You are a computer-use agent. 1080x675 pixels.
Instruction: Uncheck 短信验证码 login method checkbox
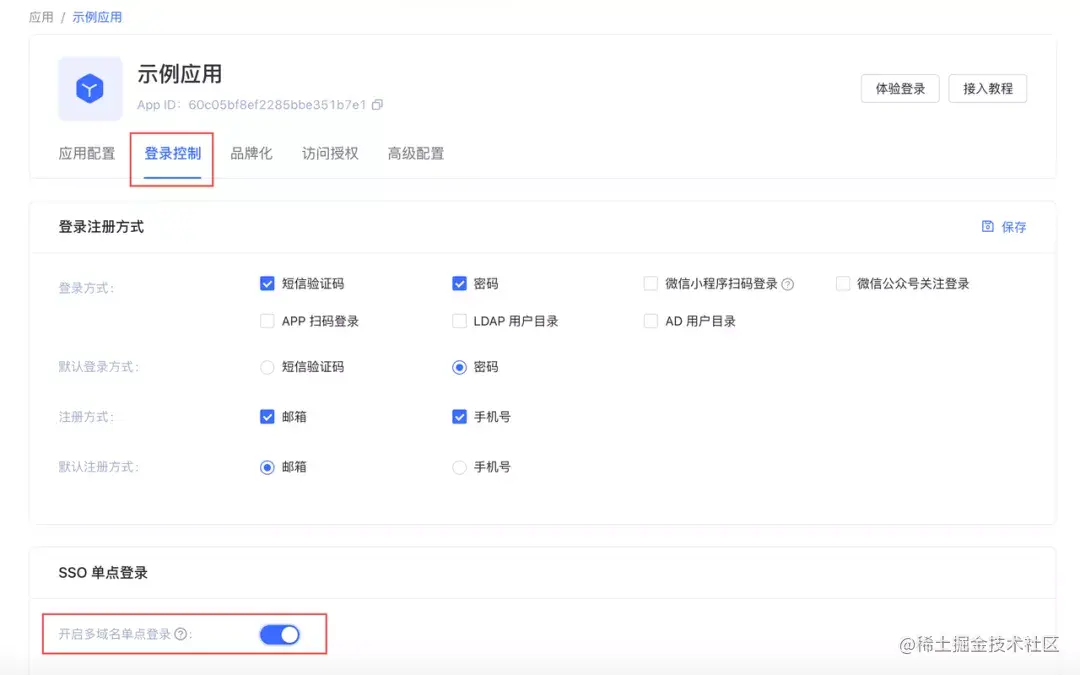[x=267, y=283]
